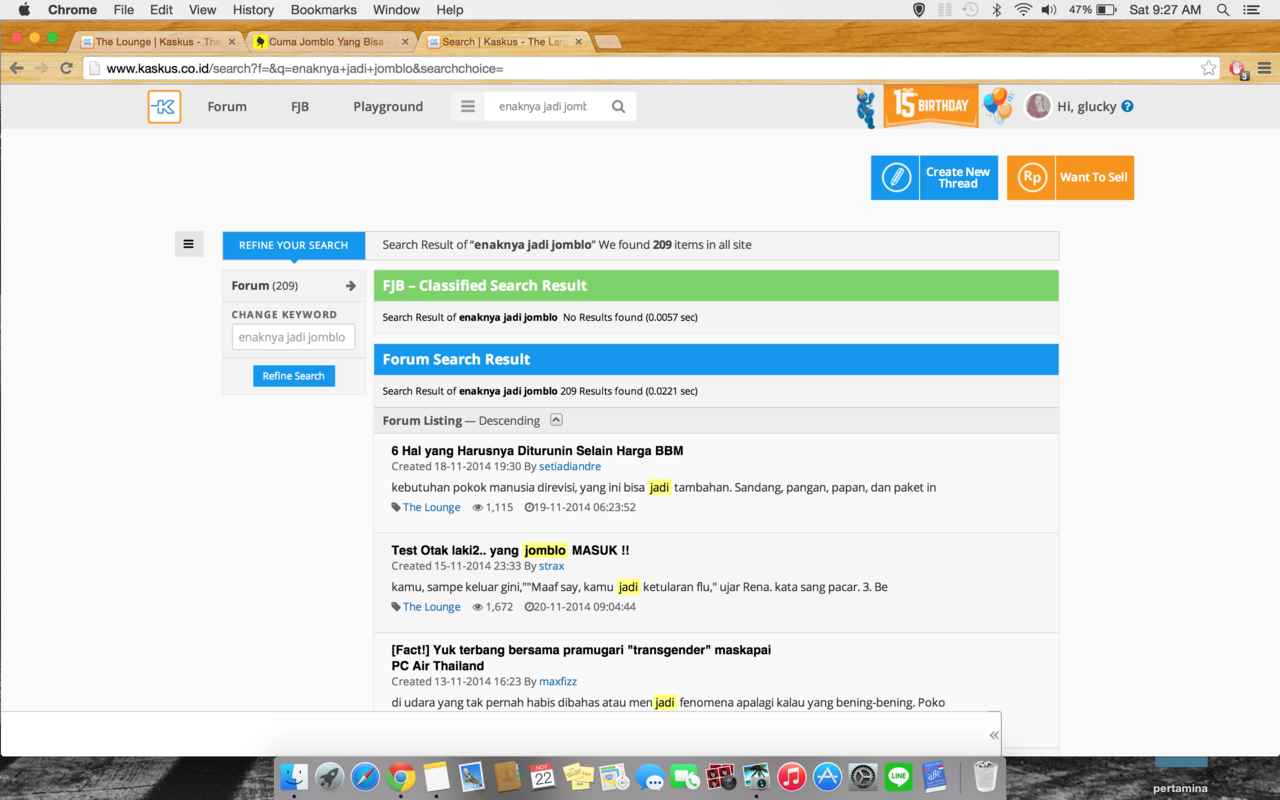Click the browser address bar

(x=640, y=69)
